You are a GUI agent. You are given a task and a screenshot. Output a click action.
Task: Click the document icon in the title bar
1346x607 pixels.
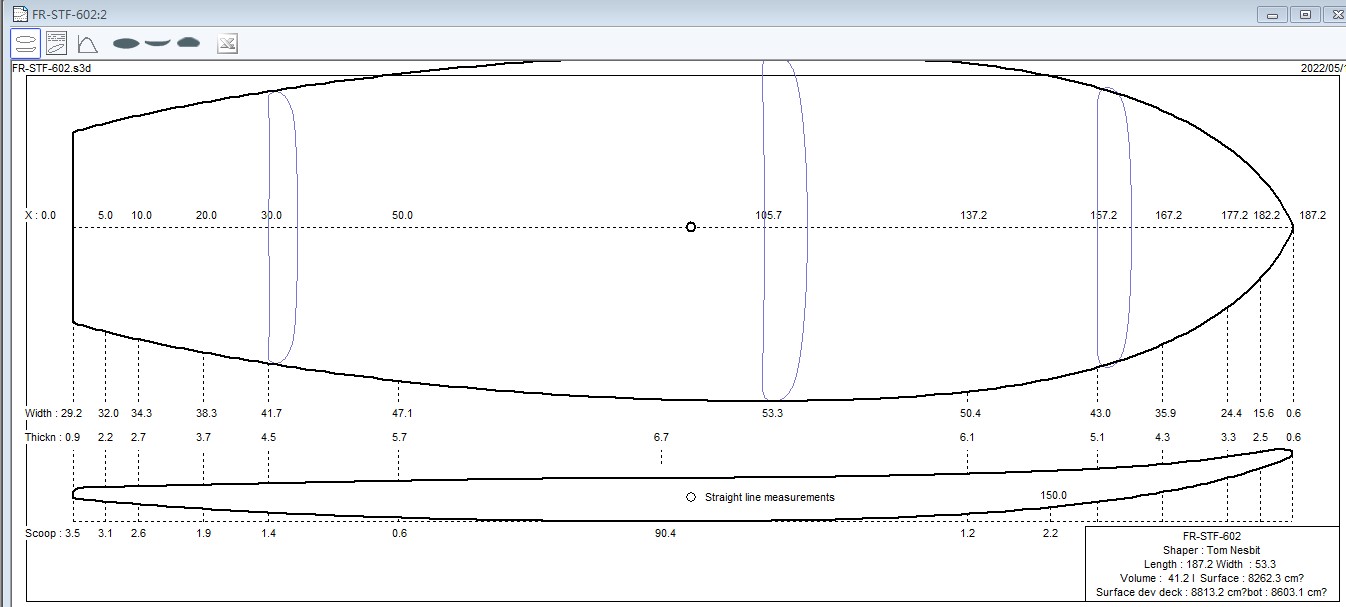pos(19,13)
